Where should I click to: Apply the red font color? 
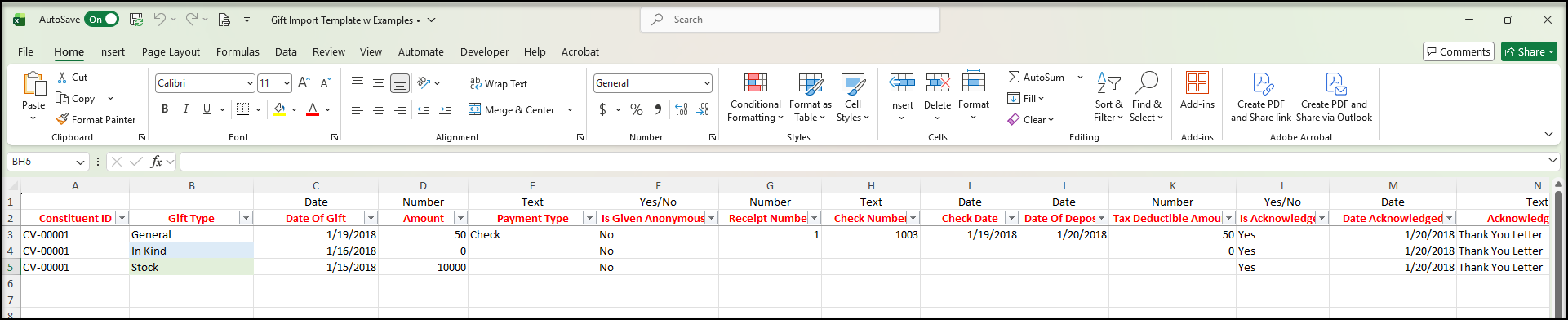[313, 109]
